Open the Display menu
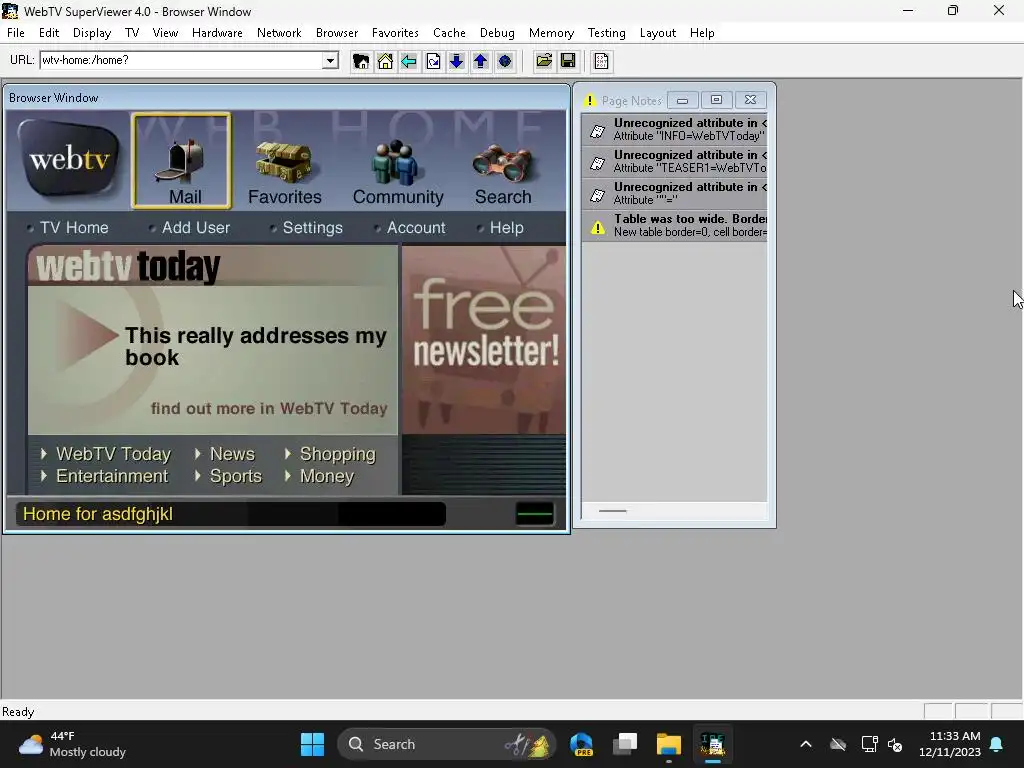Viewport: 1024px width, 768px height. (x=91, y=33)
